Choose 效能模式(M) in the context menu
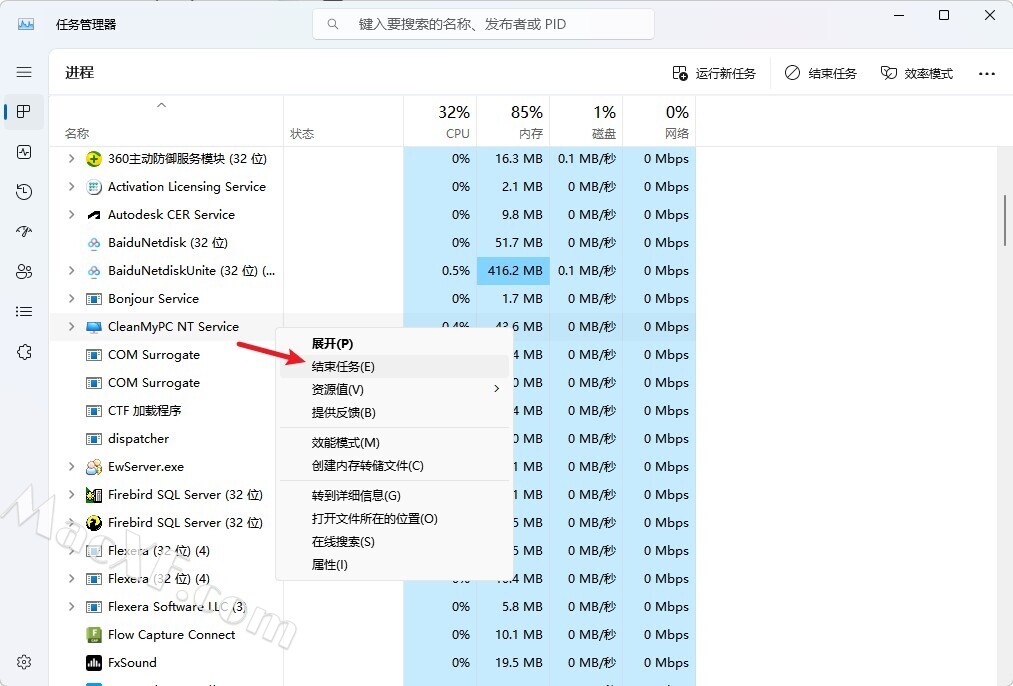 point(394,443)
